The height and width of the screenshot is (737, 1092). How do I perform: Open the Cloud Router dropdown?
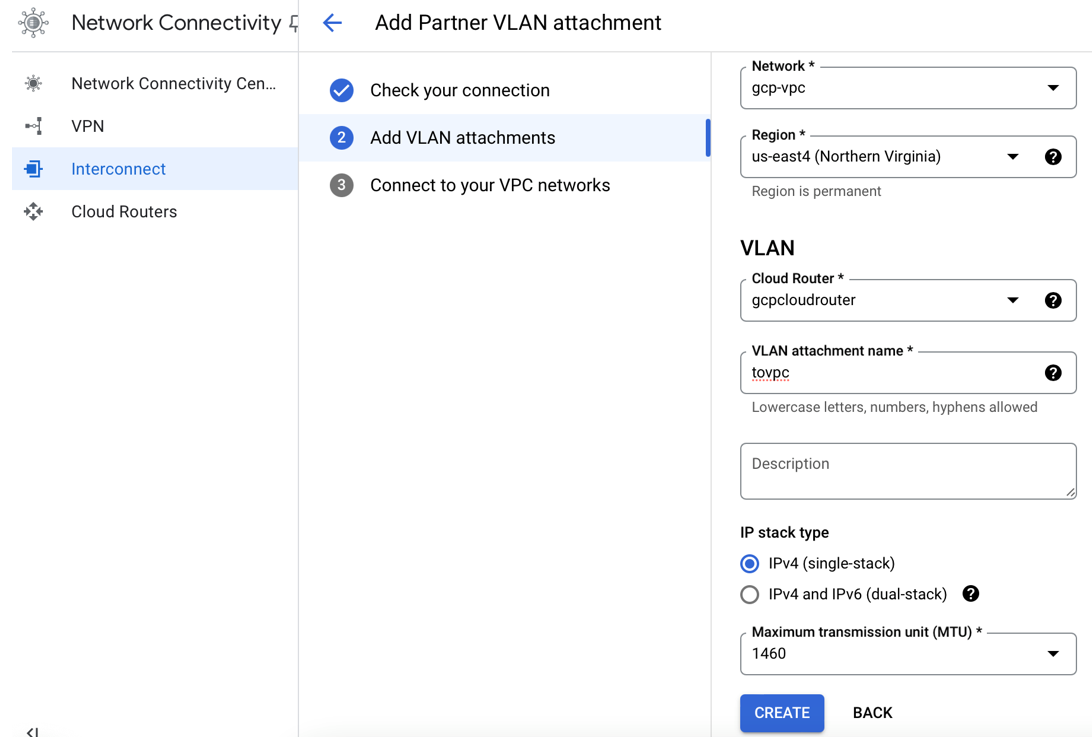(x=885, y=300)
